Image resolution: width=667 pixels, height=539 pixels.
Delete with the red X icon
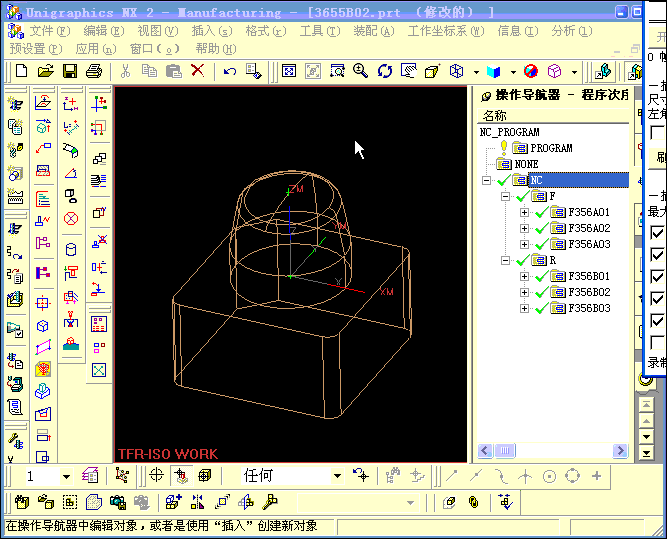[x=197, y=70]
